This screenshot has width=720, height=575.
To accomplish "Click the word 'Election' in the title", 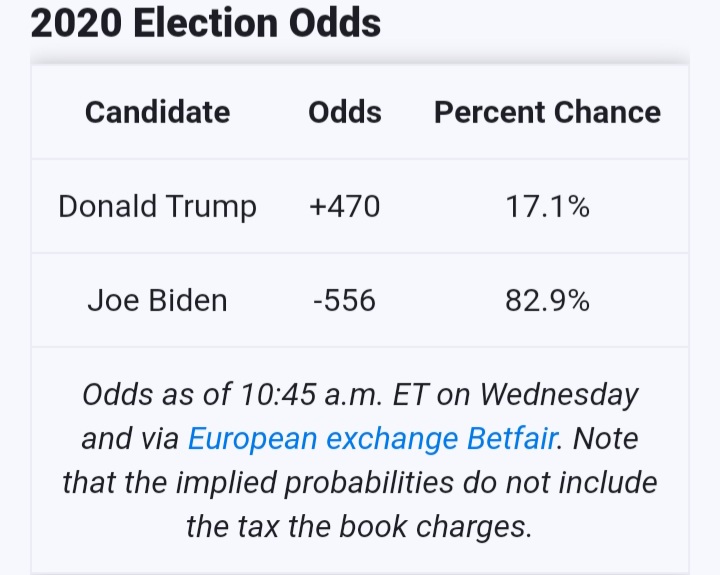I will click(x=206, y=23).
